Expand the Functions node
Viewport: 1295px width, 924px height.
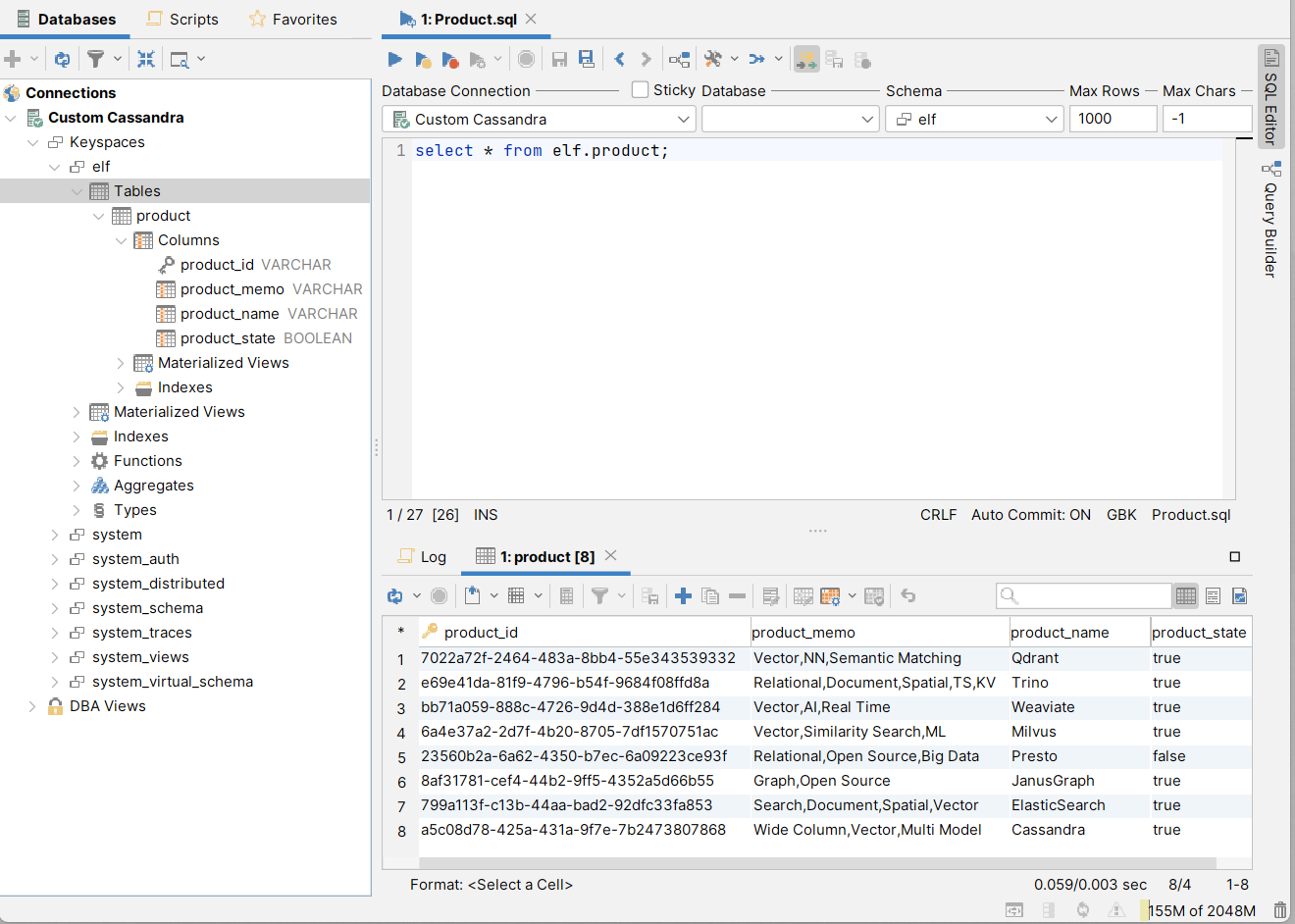(77, 461)
